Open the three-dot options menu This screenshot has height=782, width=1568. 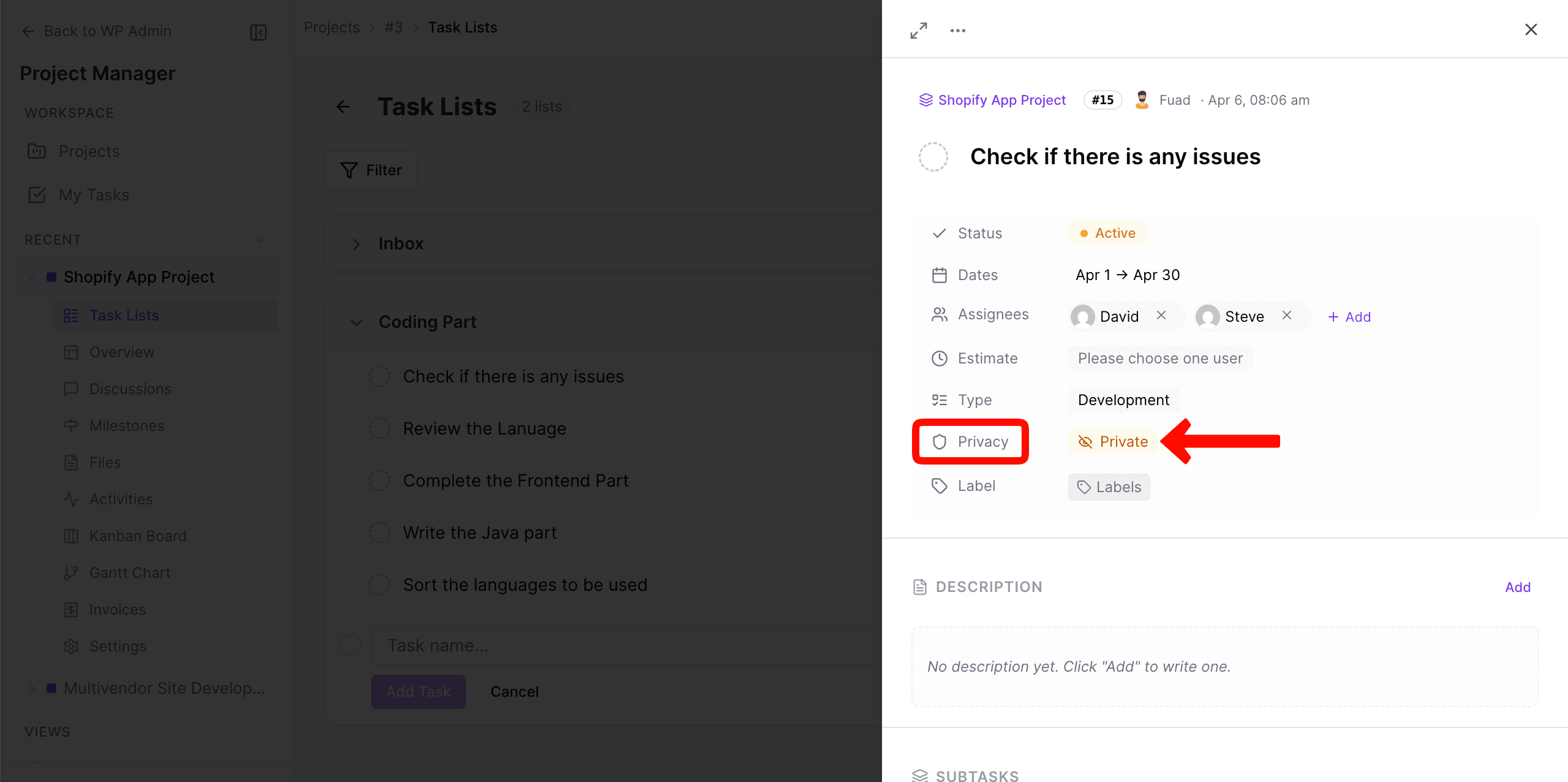pyautogui.click(x=957, y=29)
